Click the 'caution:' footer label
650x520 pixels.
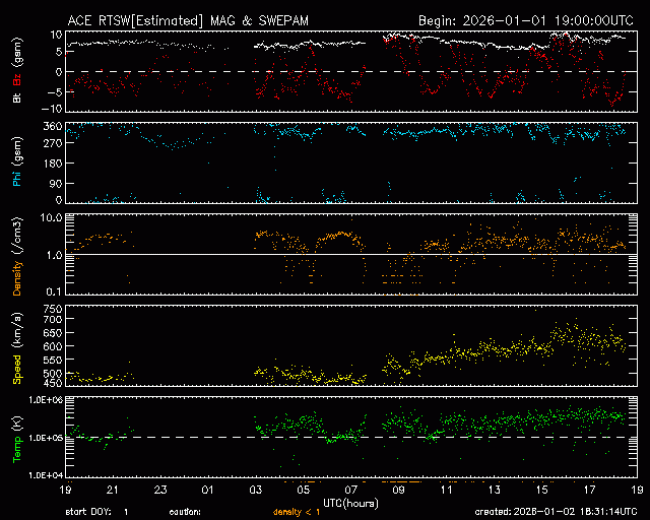185,512
